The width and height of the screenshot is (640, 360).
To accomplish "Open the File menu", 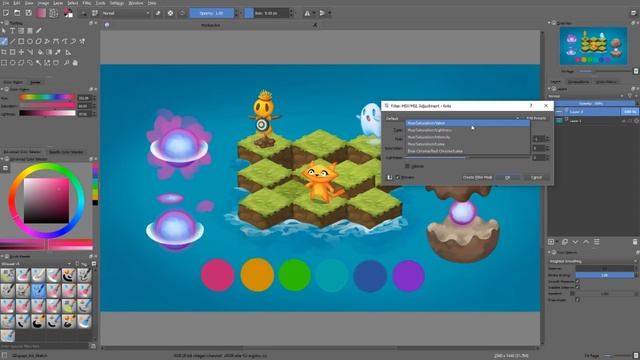I will (x=6, y=3).
